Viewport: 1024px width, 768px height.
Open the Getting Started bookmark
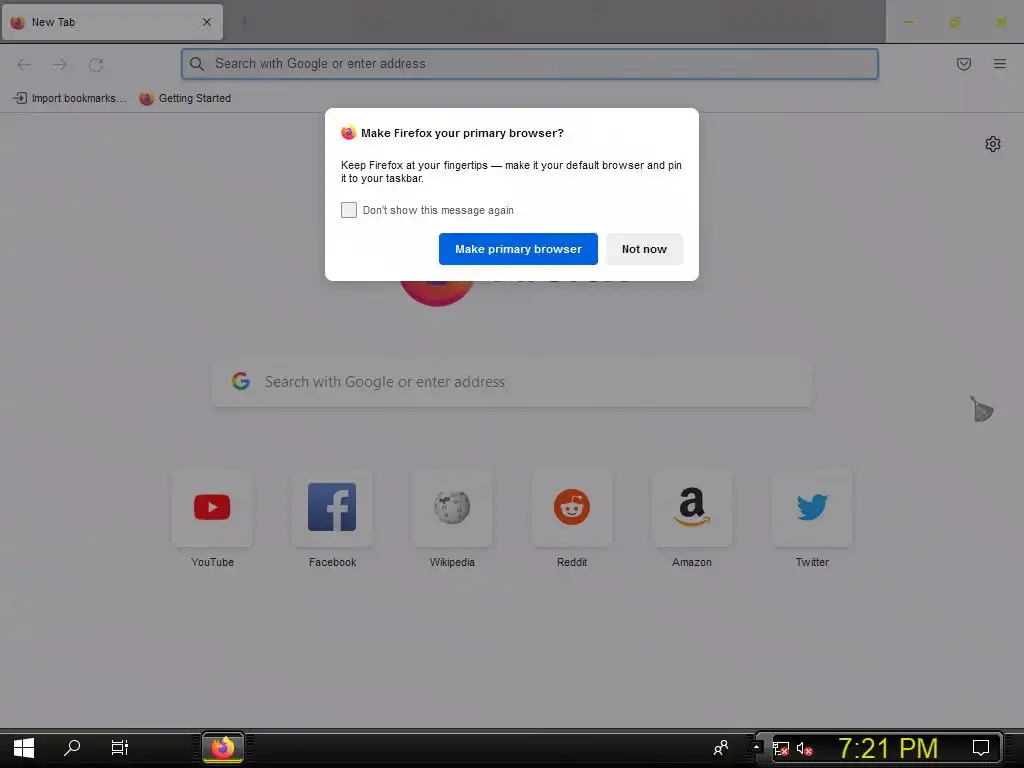185,98
